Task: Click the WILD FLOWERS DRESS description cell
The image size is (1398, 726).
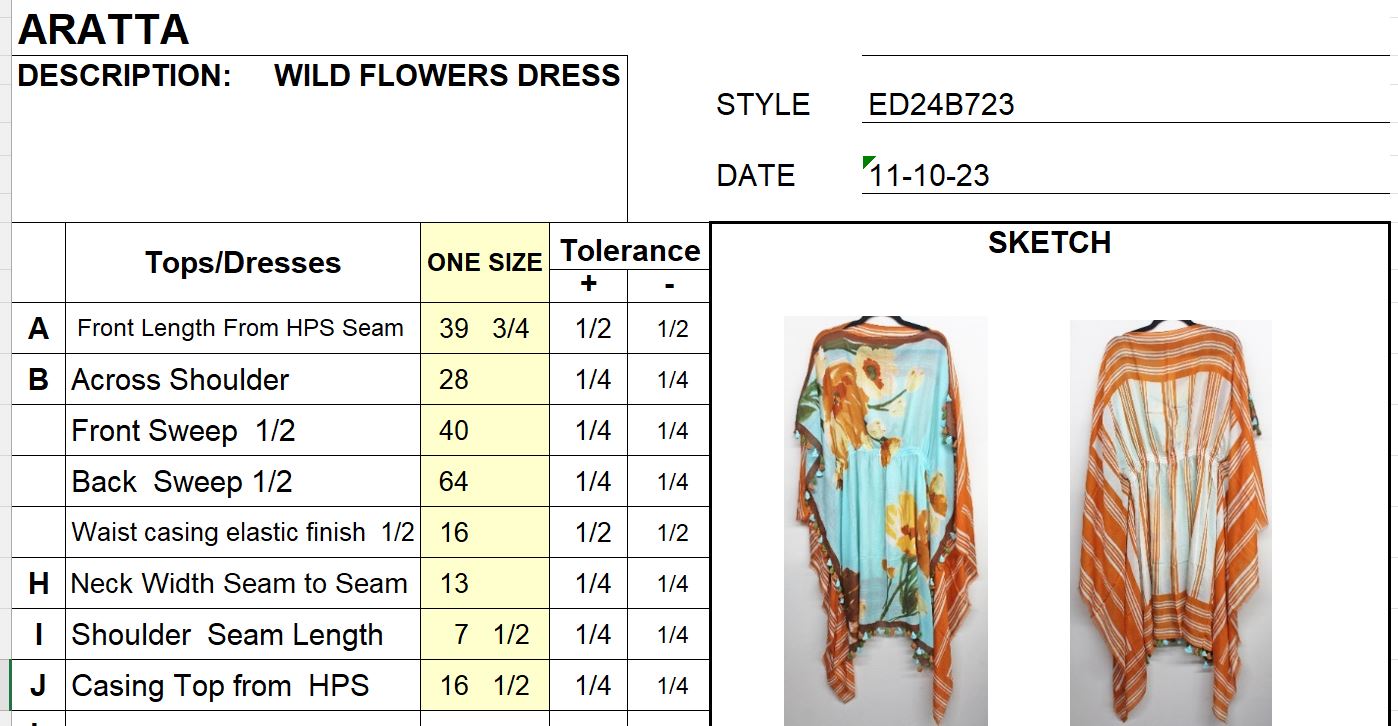Action: coord(447,76)
